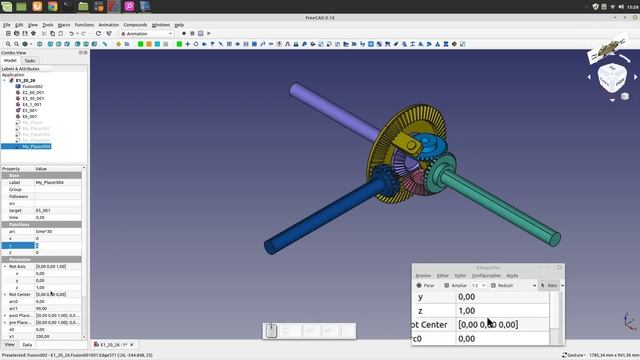Screen dimensions: 640x360
Task: Click the isometric view cube icon
Action: (x=40, y=44)
